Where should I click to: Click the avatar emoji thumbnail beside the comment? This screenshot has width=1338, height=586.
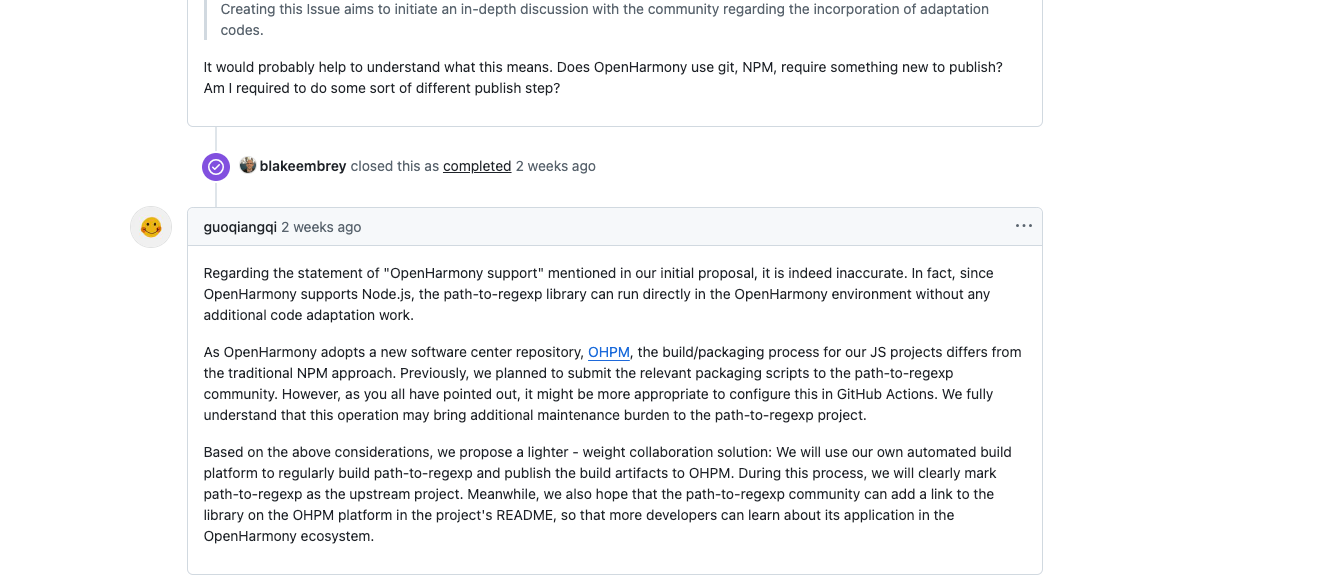point(151,226)
